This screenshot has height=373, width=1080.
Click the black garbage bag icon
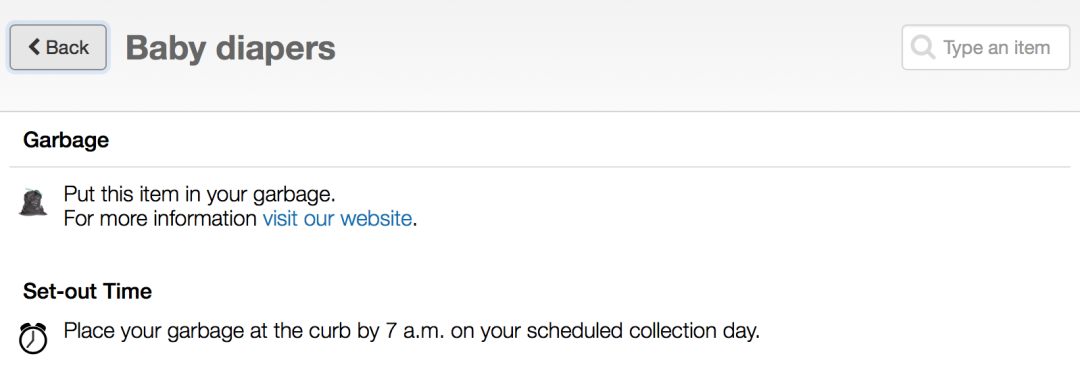tap(32, 202)
